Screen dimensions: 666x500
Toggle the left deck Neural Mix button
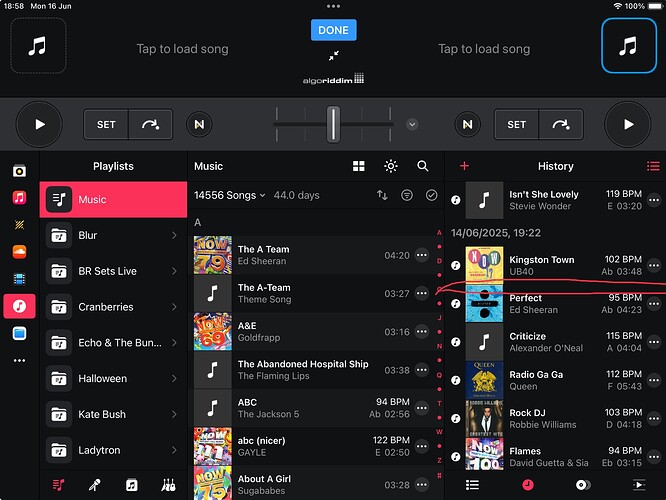pyautogui.click(x=199, y=124)
